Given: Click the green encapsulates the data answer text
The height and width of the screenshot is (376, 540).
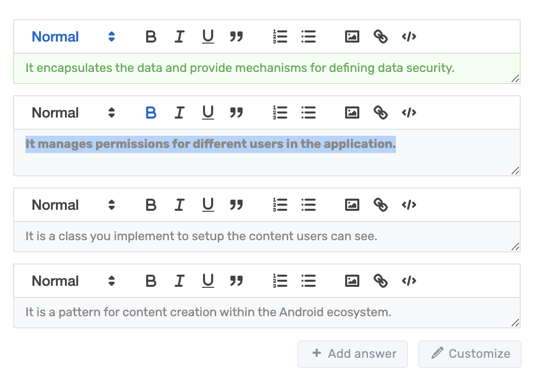Looking at the screenshot, I should click(240, 68).
